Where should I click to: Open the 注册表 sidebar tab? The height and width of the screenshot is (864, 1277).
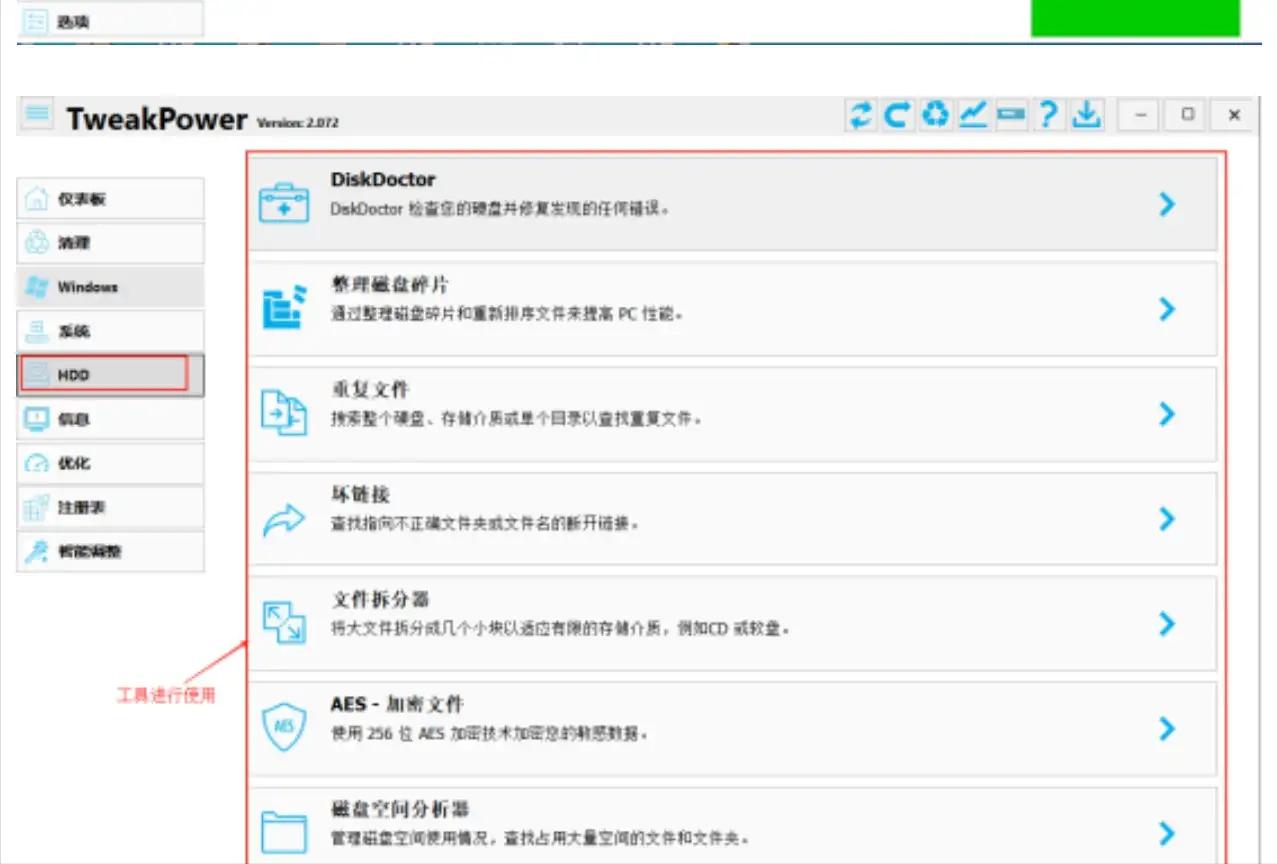pyautogui.click(x=111, y=507)
